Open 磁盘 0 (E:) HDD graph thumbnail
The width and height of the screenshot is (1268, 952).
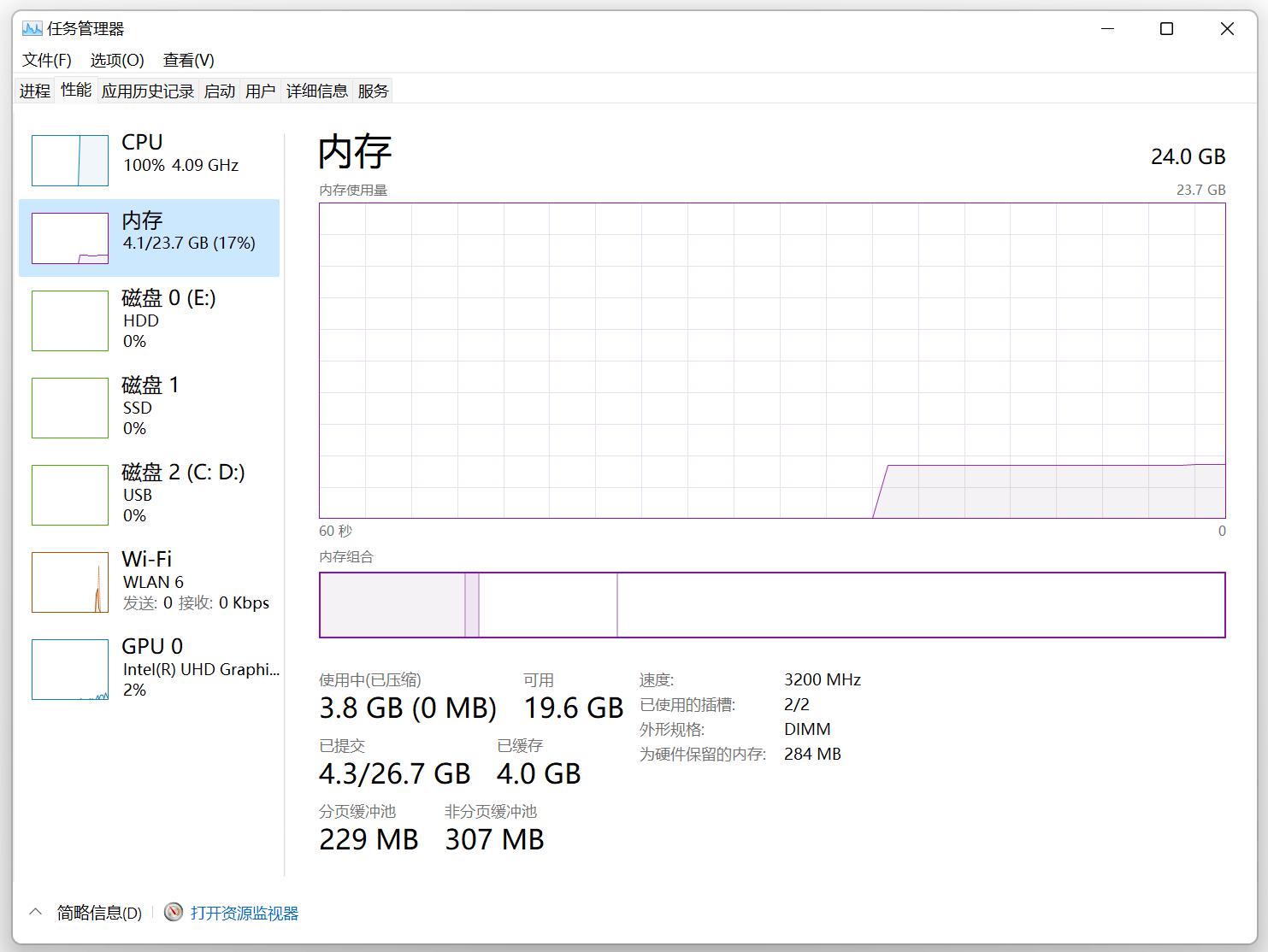pyautogui.click(x=70, y=320)
